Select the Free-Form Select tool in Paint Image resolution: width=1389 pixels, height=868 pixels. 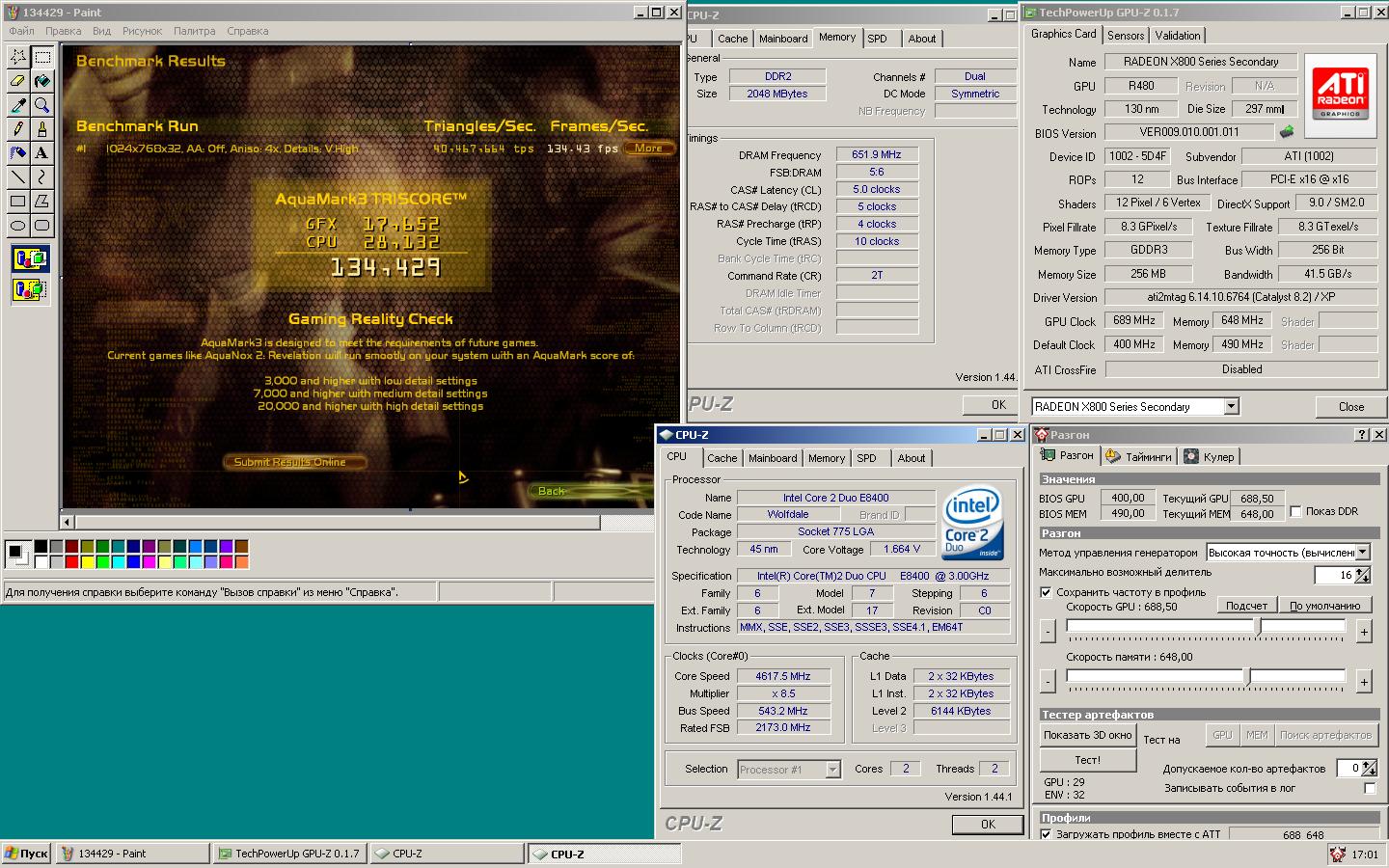click(17, 58)
